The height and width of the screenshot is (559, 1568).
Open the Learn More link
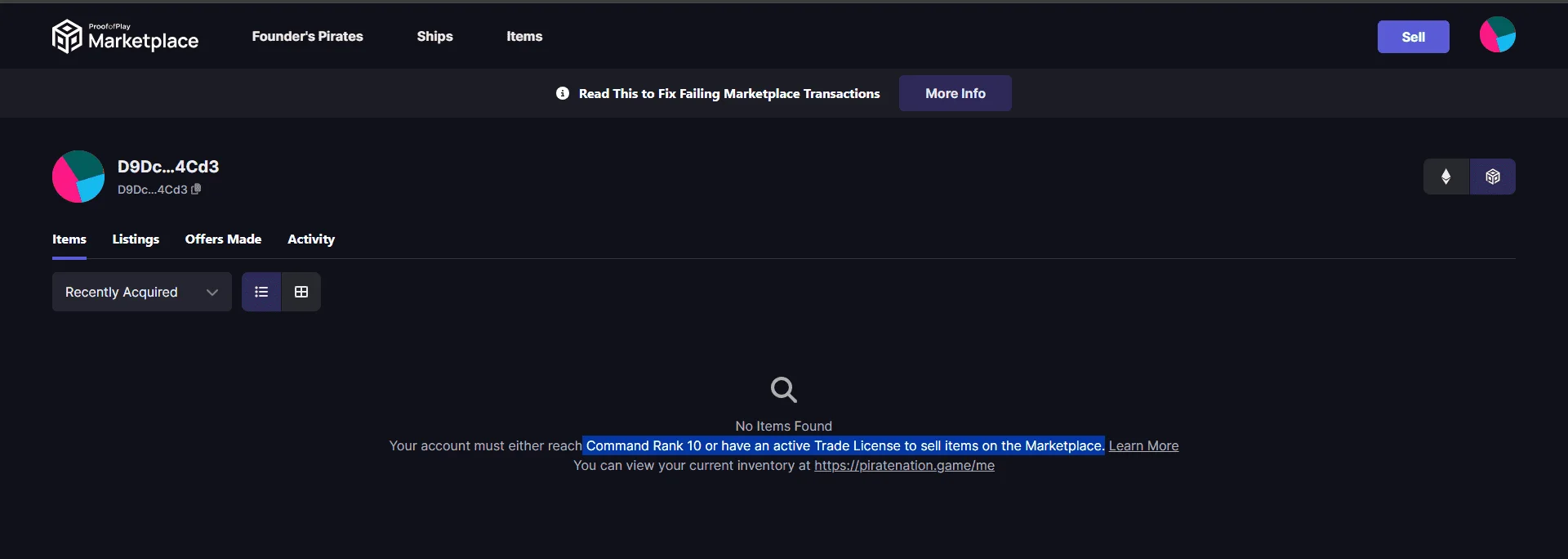click(1143, 445)
